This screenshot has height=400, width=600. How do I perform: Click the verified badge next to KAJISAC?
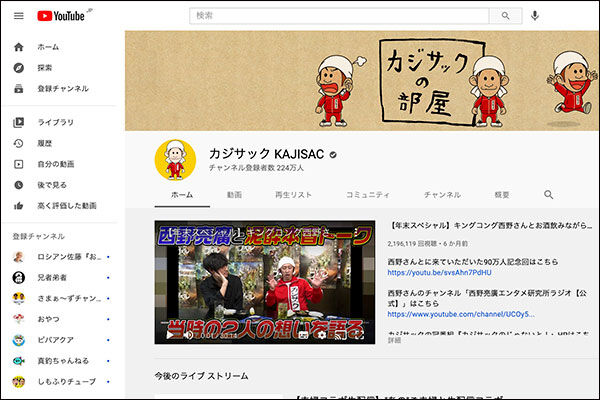pyautogui.click(x=333, y=155)
